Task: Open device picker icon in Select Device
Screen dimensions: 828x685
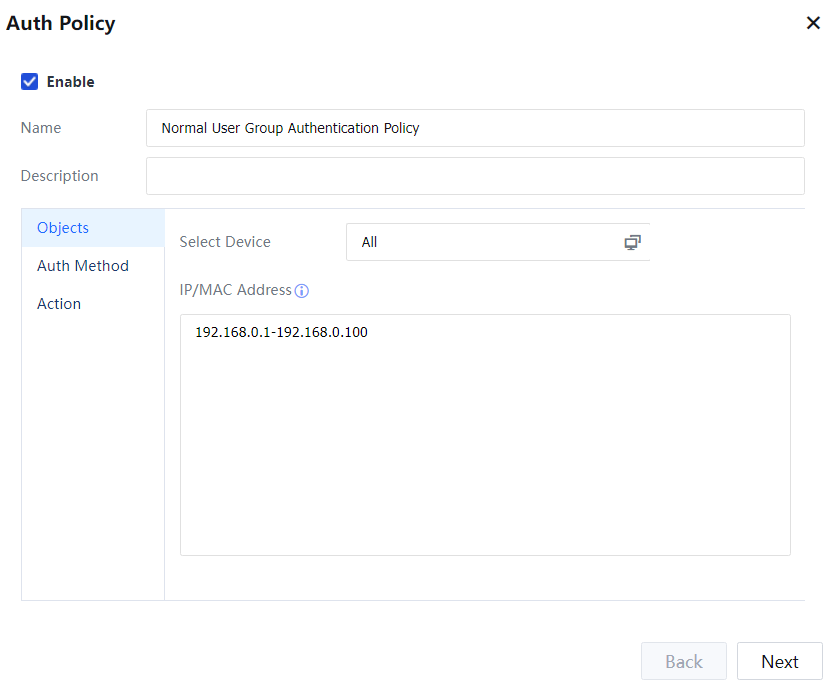Action: pos(632,242)
